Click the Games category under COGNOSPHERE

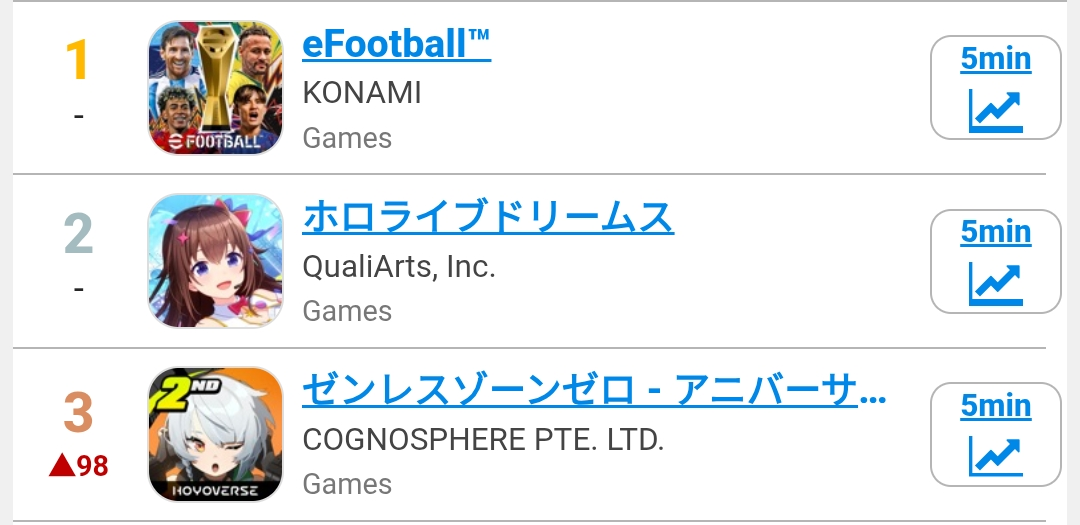[347, 484]
